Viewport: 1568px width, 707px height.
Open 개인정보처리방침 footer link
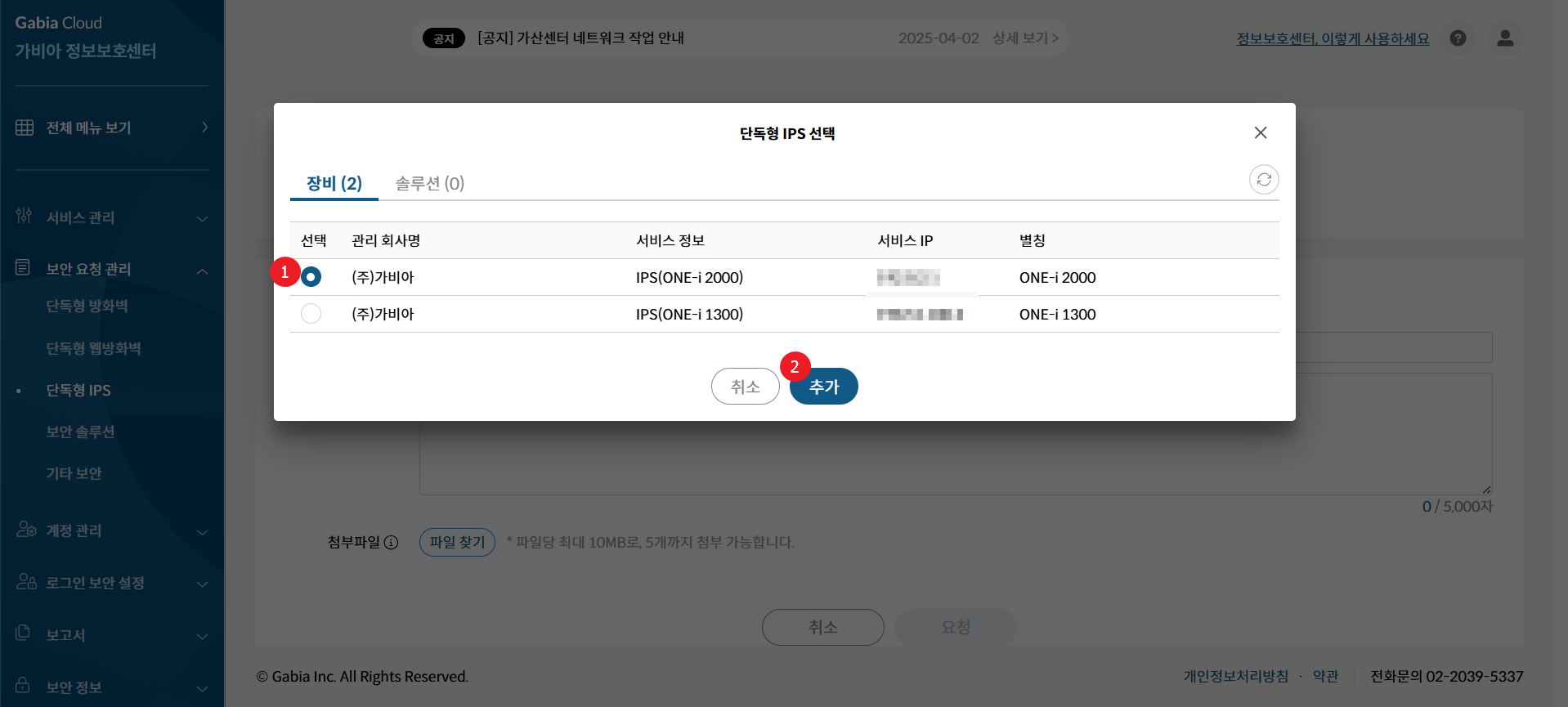tap(1236, 676)
